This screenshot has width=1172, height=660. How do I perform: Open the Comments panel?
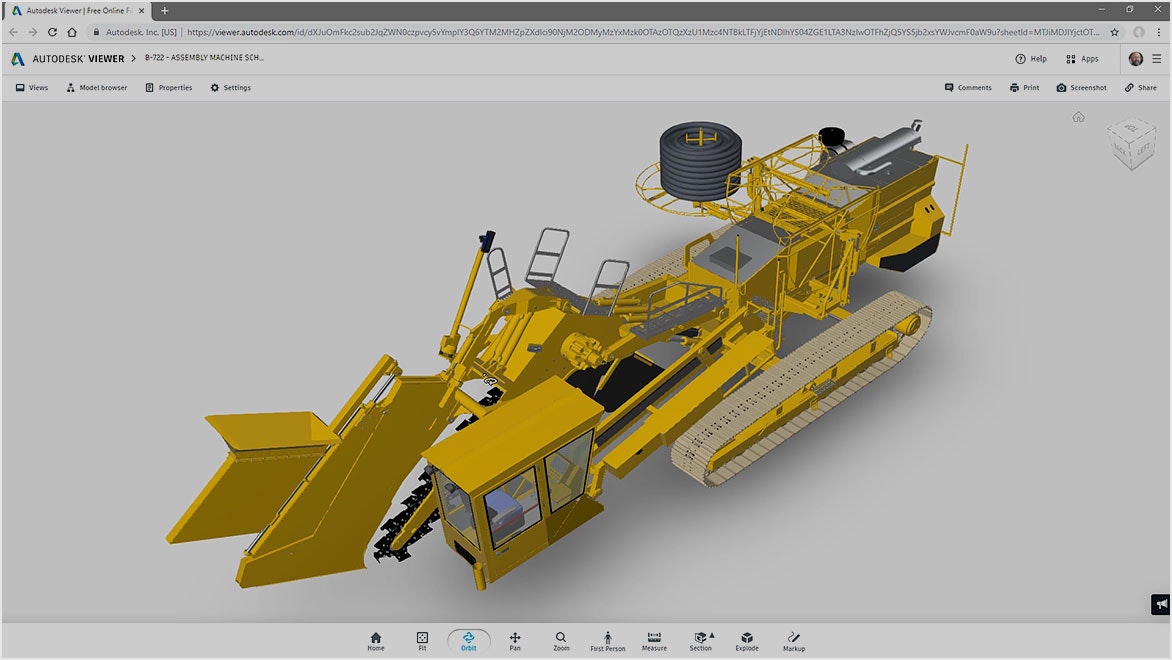tap(967, 87)
